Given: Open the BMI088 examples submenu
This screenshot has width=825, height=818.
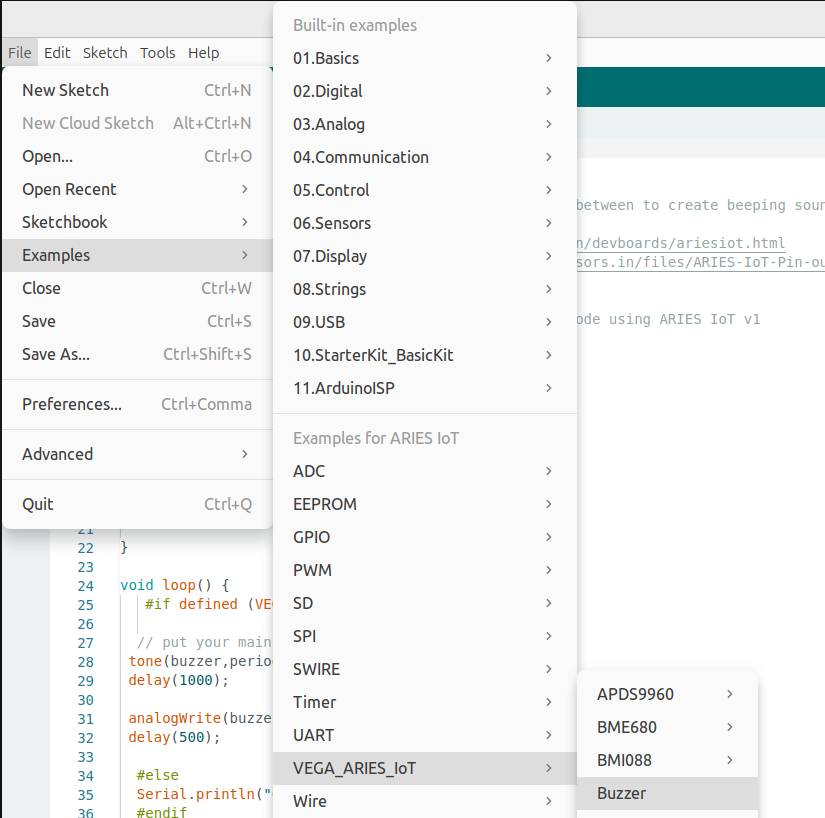Looking at the screenshot, I should (667, 760).
